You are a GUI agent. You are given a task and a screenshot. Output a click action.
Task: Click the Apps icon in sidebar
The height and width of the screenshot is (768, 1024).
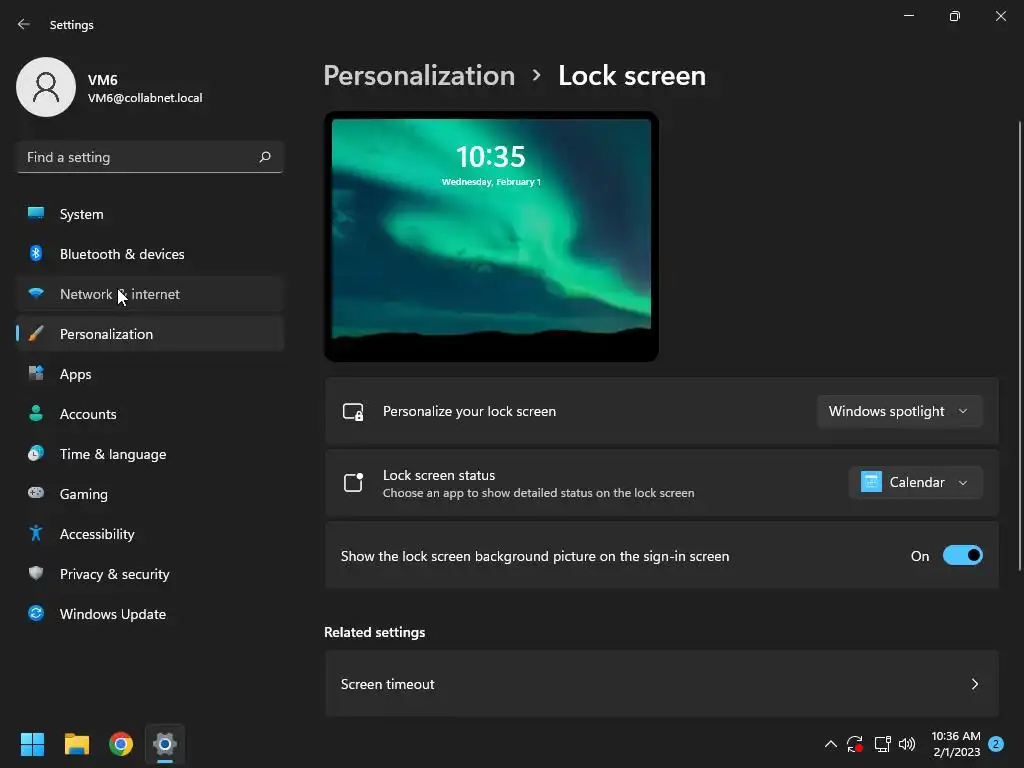pos(36,374)
